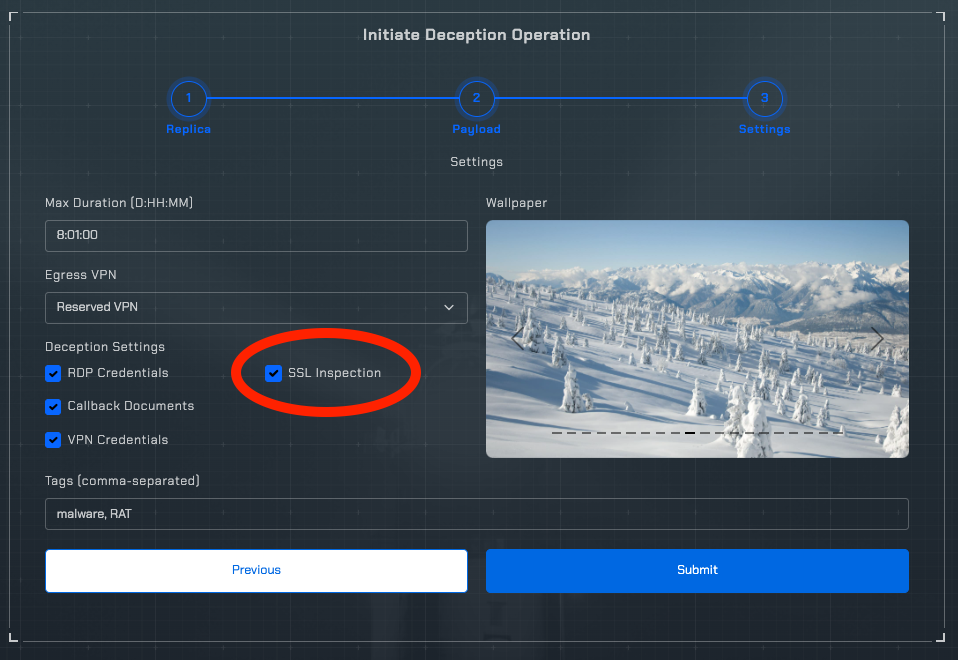The width and height of the screenshot is (958, 660).
Task: Click the Egress VPN dropdown chevron
Action: tap(449, 307)
